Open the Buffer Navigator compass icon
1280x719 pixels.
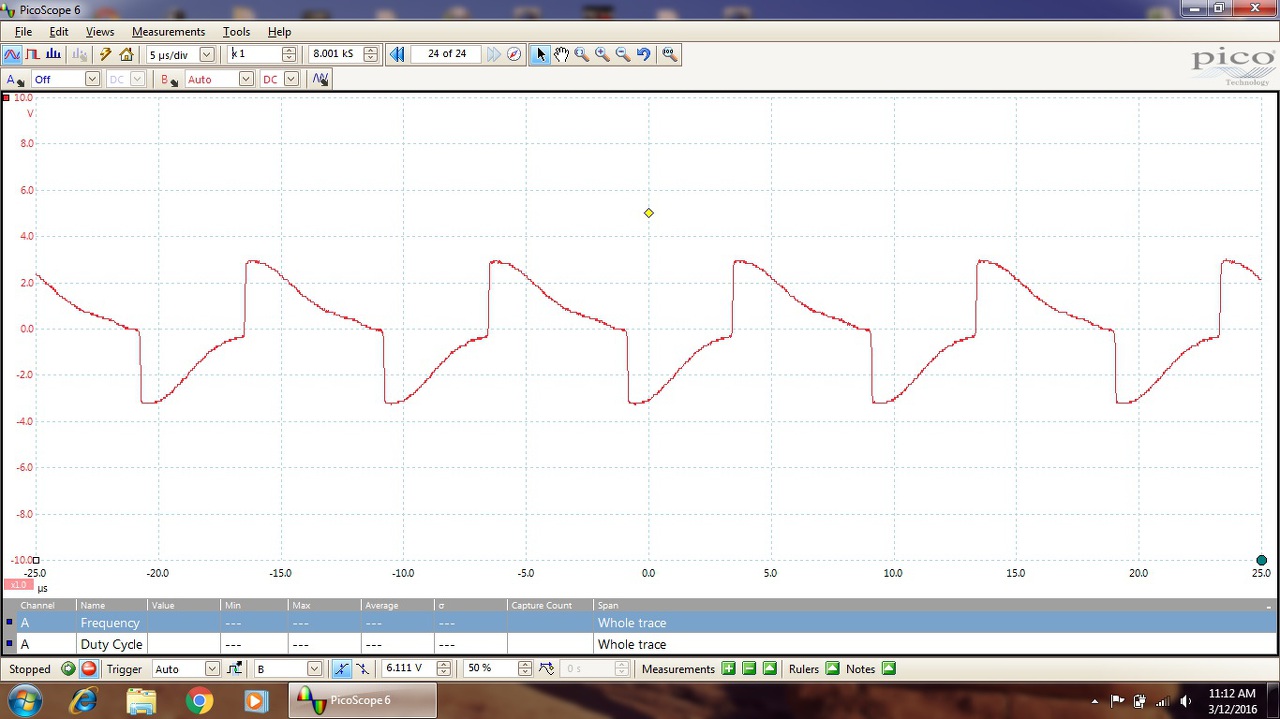(x=514, y=54)
